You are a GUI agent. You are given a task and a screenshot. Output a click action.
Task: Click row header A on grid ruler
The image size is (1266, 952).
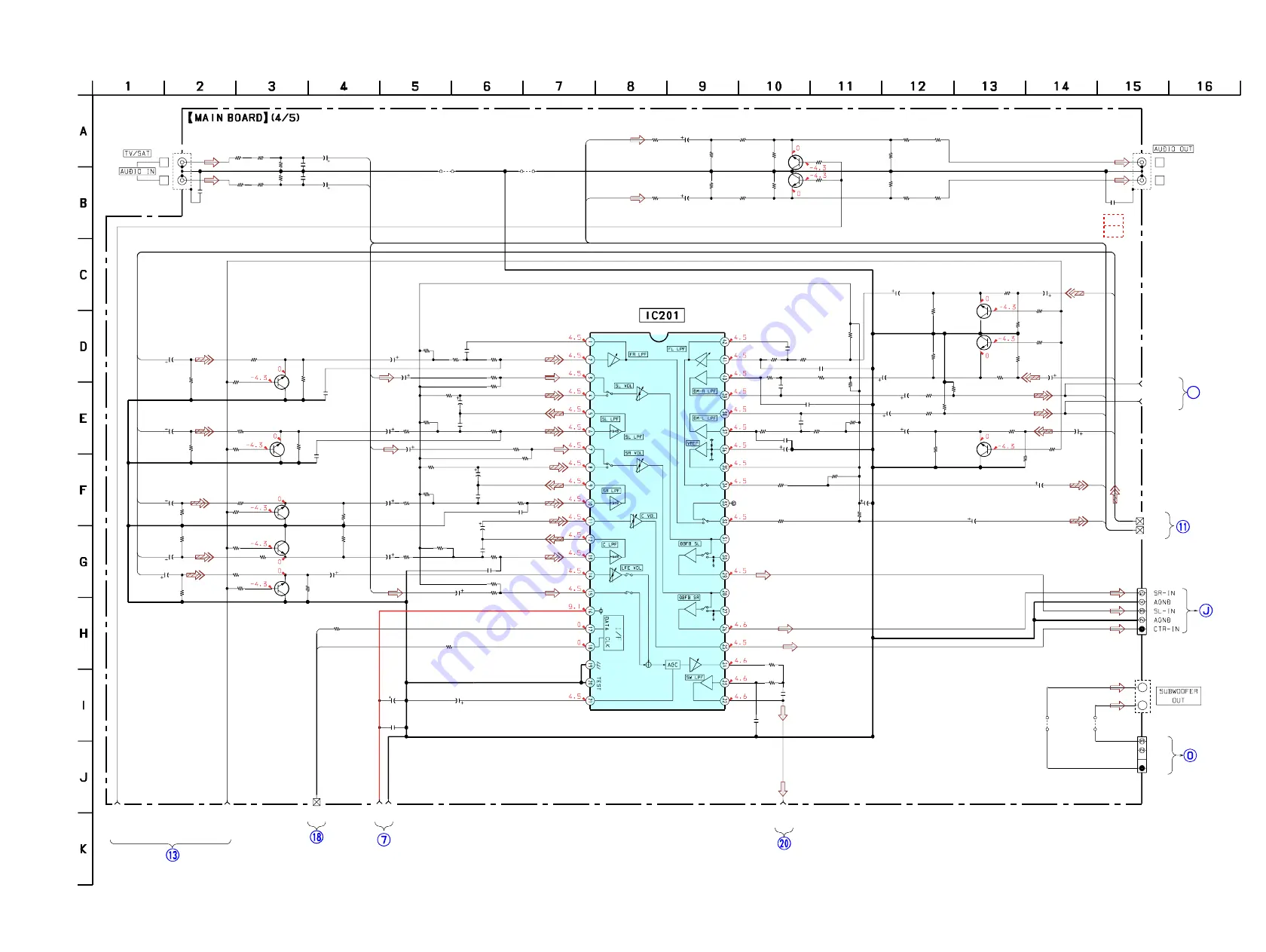pyautogui.click(x=83, y=131)
